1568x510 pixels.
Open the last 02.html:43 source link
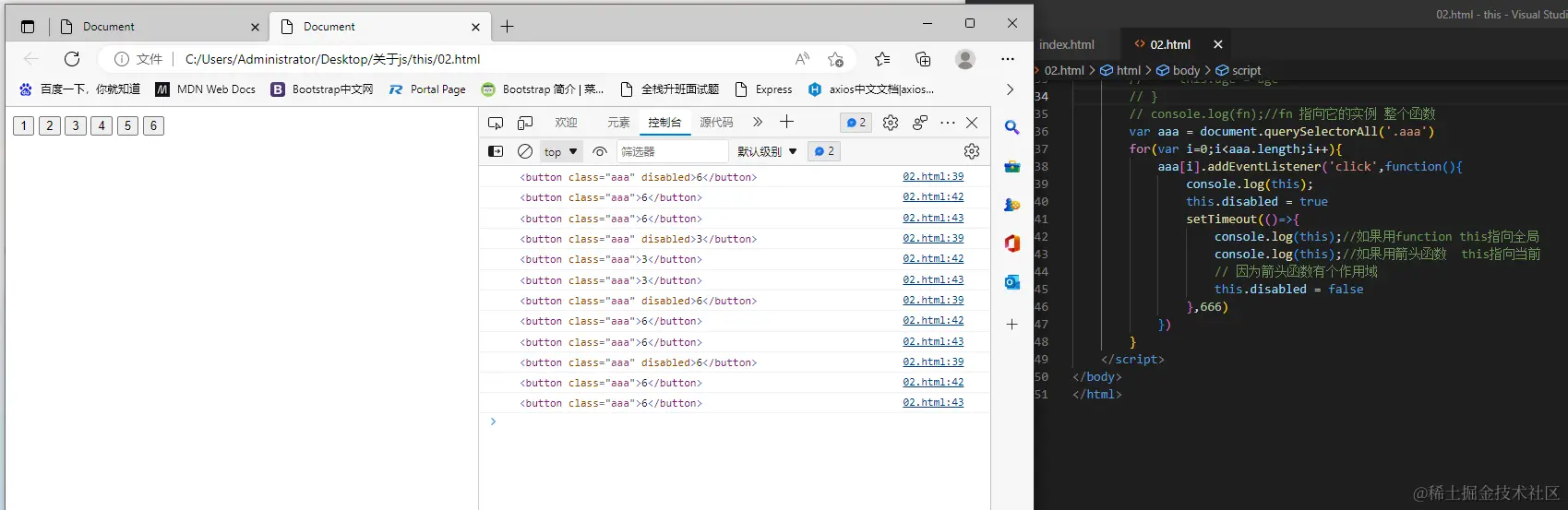coord(933,402)
